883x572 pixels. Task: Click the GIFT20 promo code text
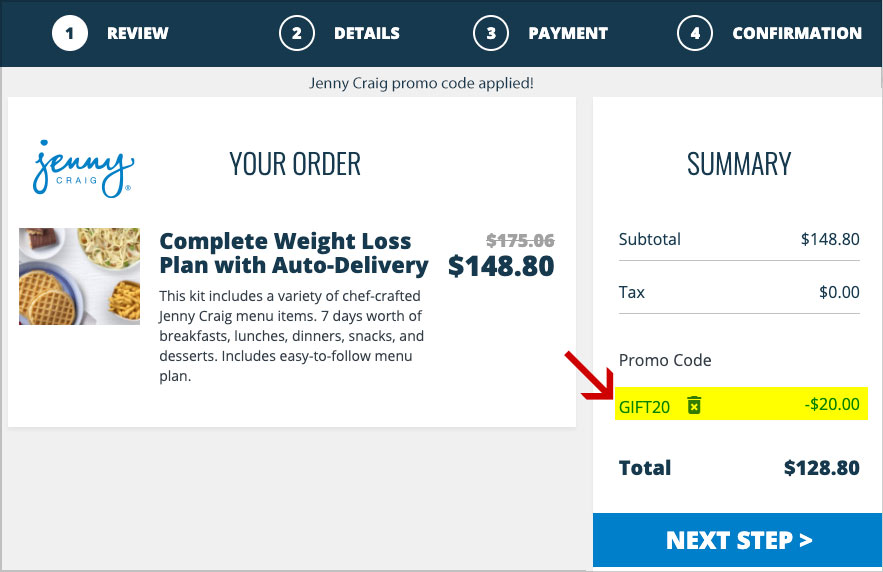click(644, 406)
